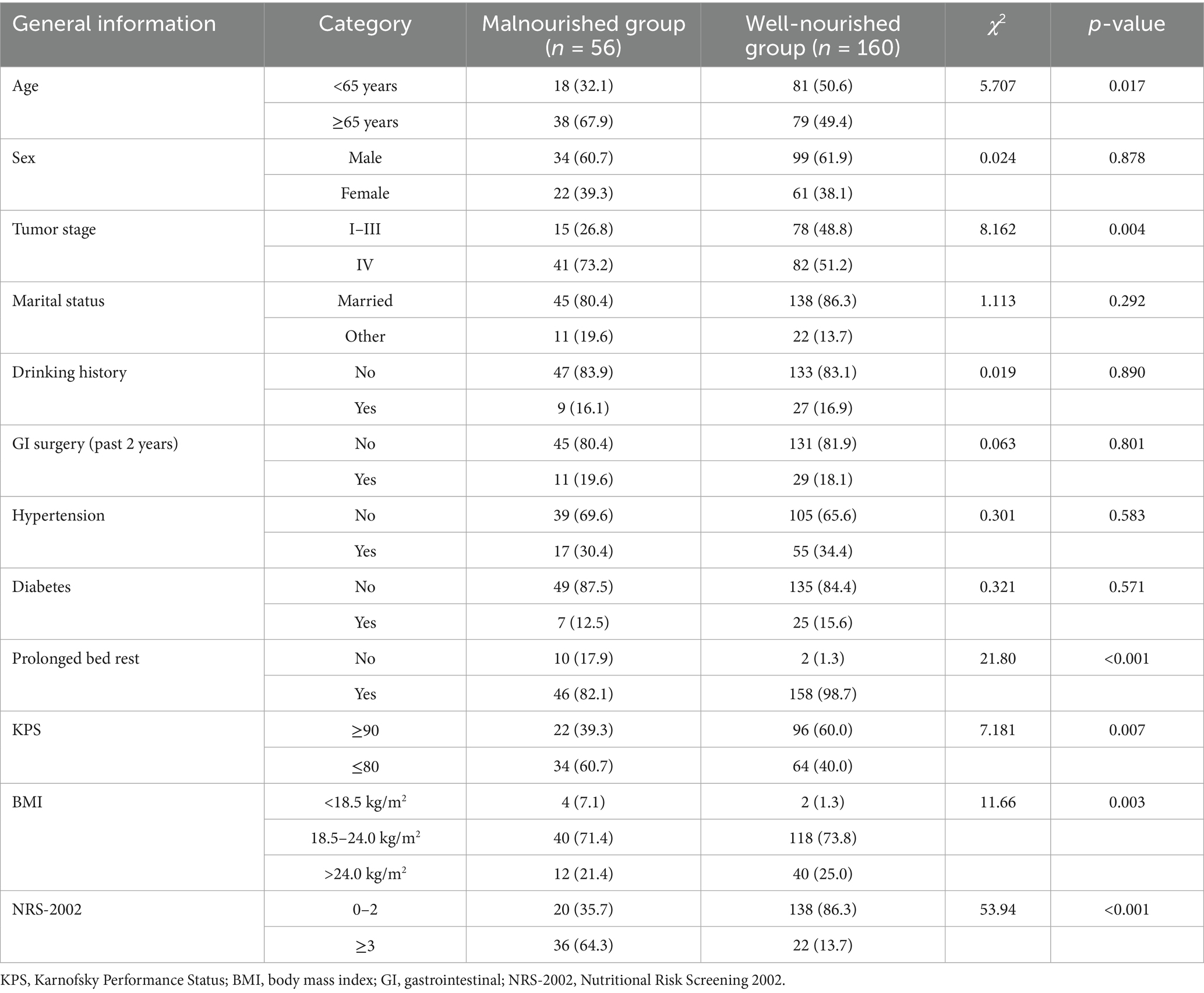This screenshot has height=993, width=1204.
Task: Select the GI surgery (past 2 years) label
Action: pos(95,444)
